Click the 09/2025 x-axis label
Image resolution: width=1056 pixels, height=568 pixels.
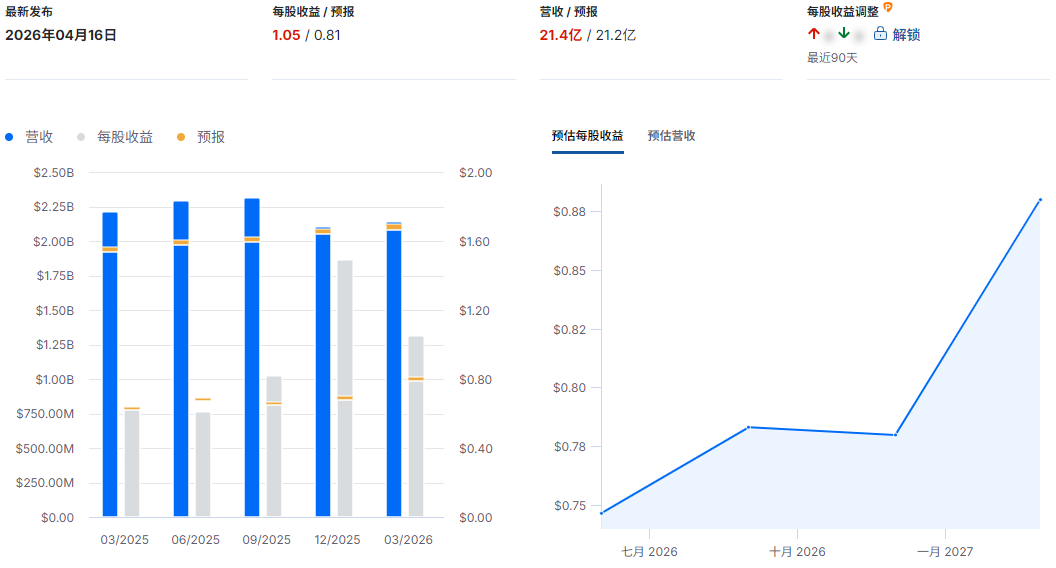tap(267, 540)
